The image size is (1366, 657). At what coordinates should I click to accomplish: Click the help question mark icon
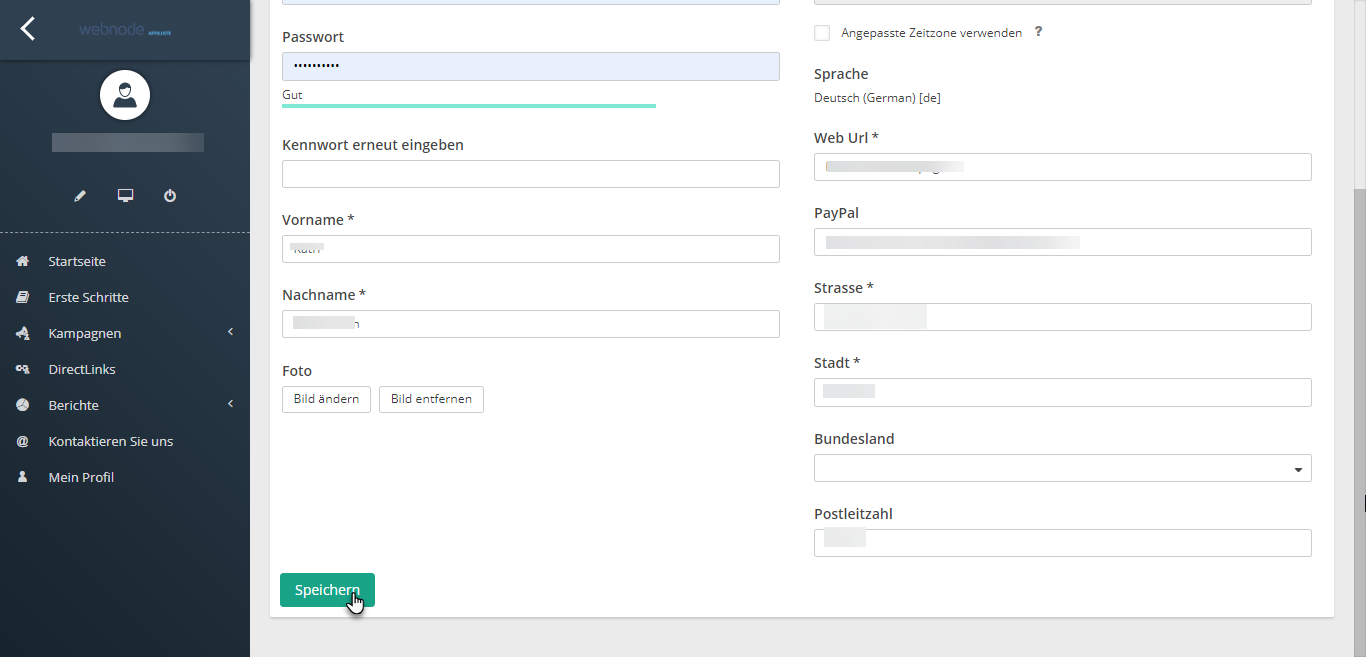point(1038,32)
